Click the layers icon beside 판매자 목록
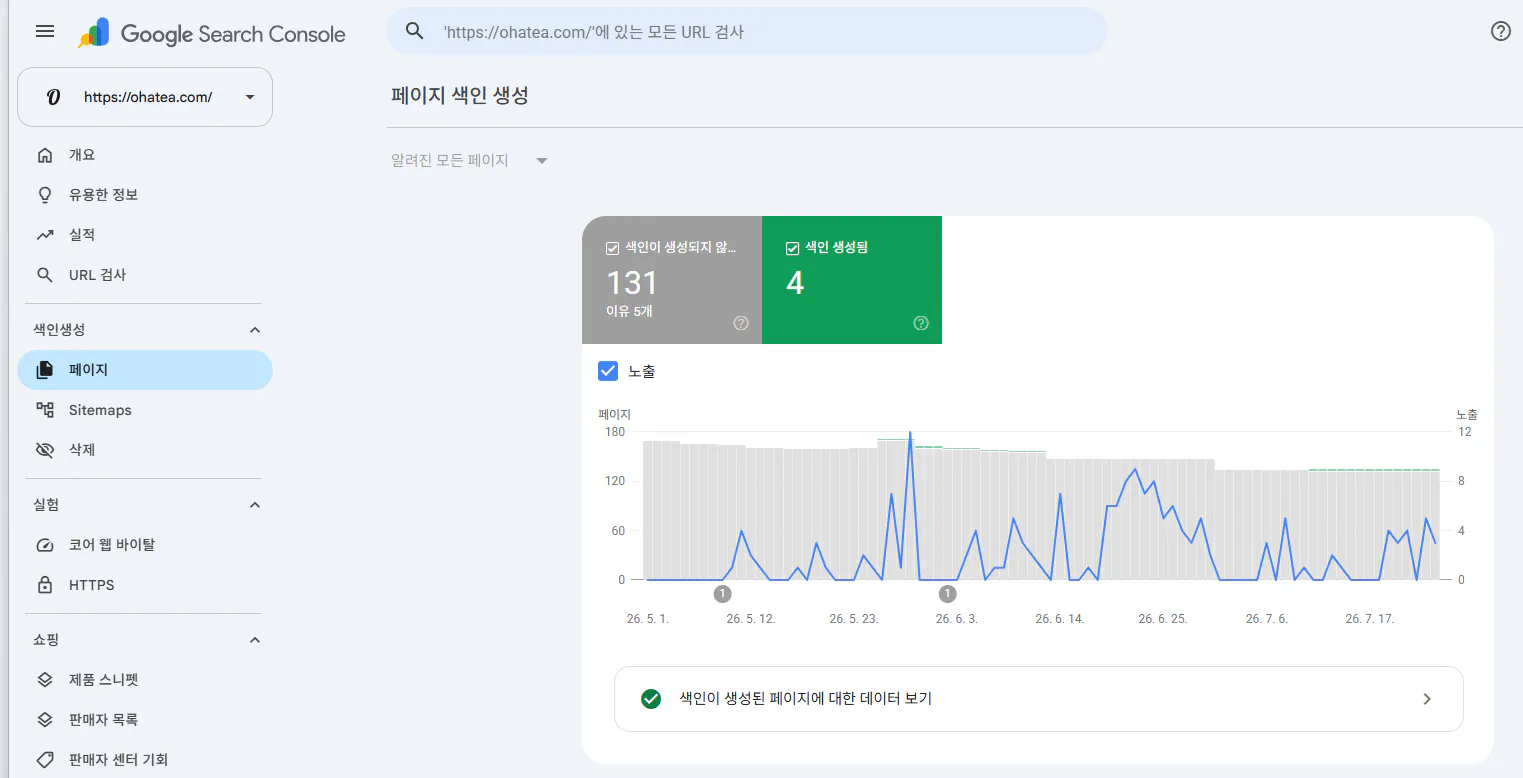Image resolution: width=1523 pixels, height=778 pixels. point(44,720)
